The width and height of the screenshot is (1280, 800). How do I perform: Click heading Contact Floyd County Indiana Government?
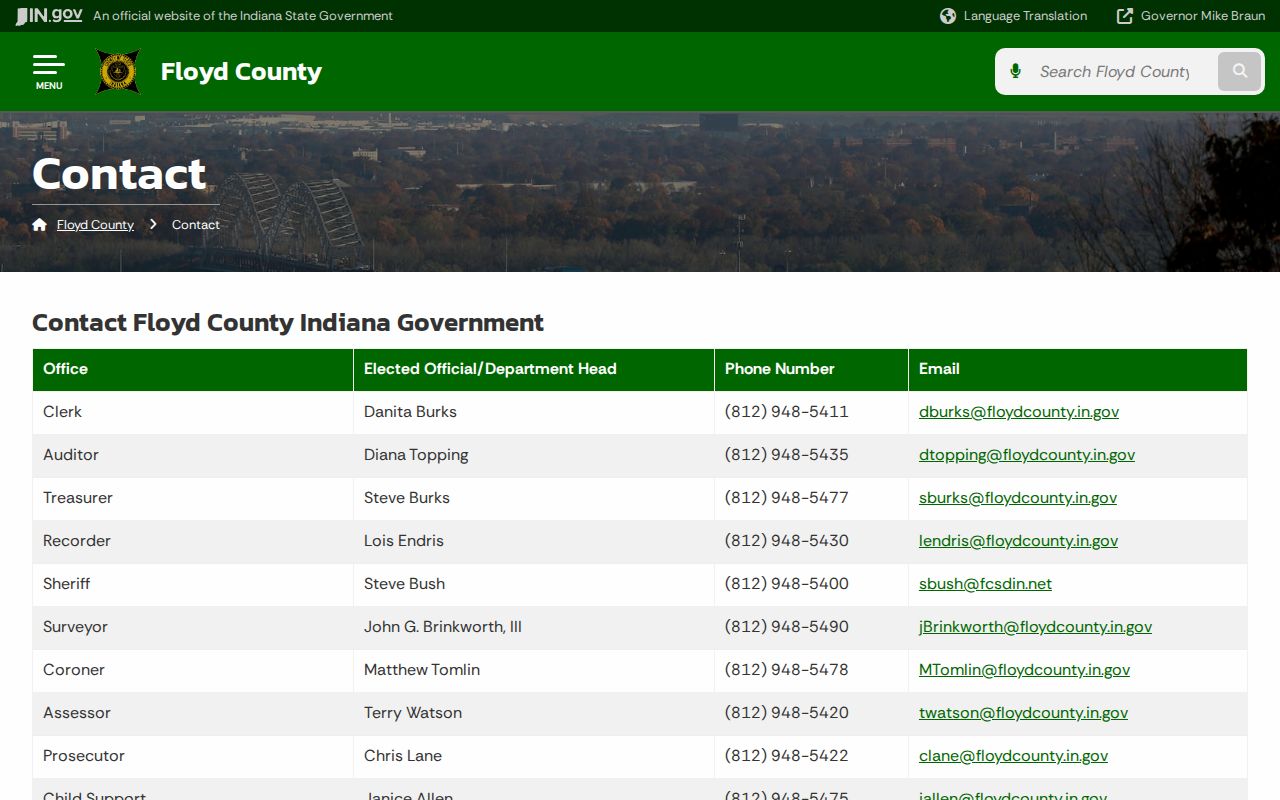pyautogui.click(x=288, y=323)
